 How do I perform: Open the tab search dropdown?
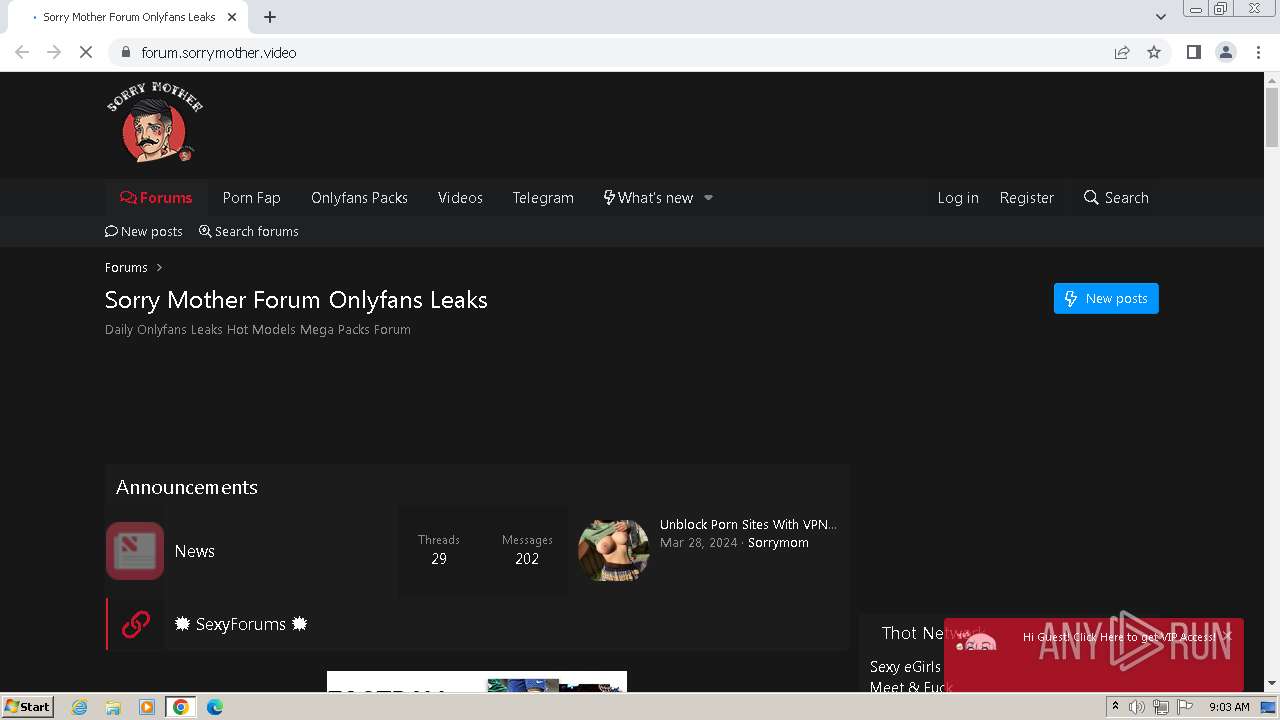1161,17
